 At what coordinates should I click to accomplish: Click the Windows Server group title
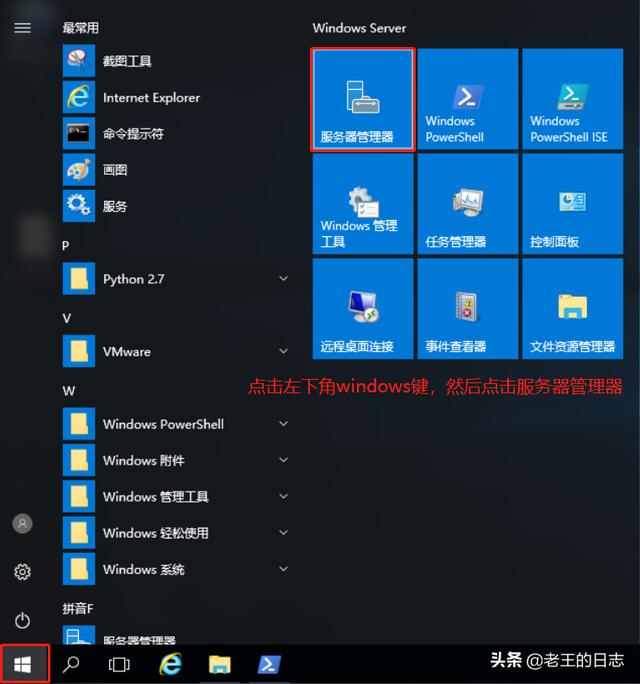pos(359,28)
